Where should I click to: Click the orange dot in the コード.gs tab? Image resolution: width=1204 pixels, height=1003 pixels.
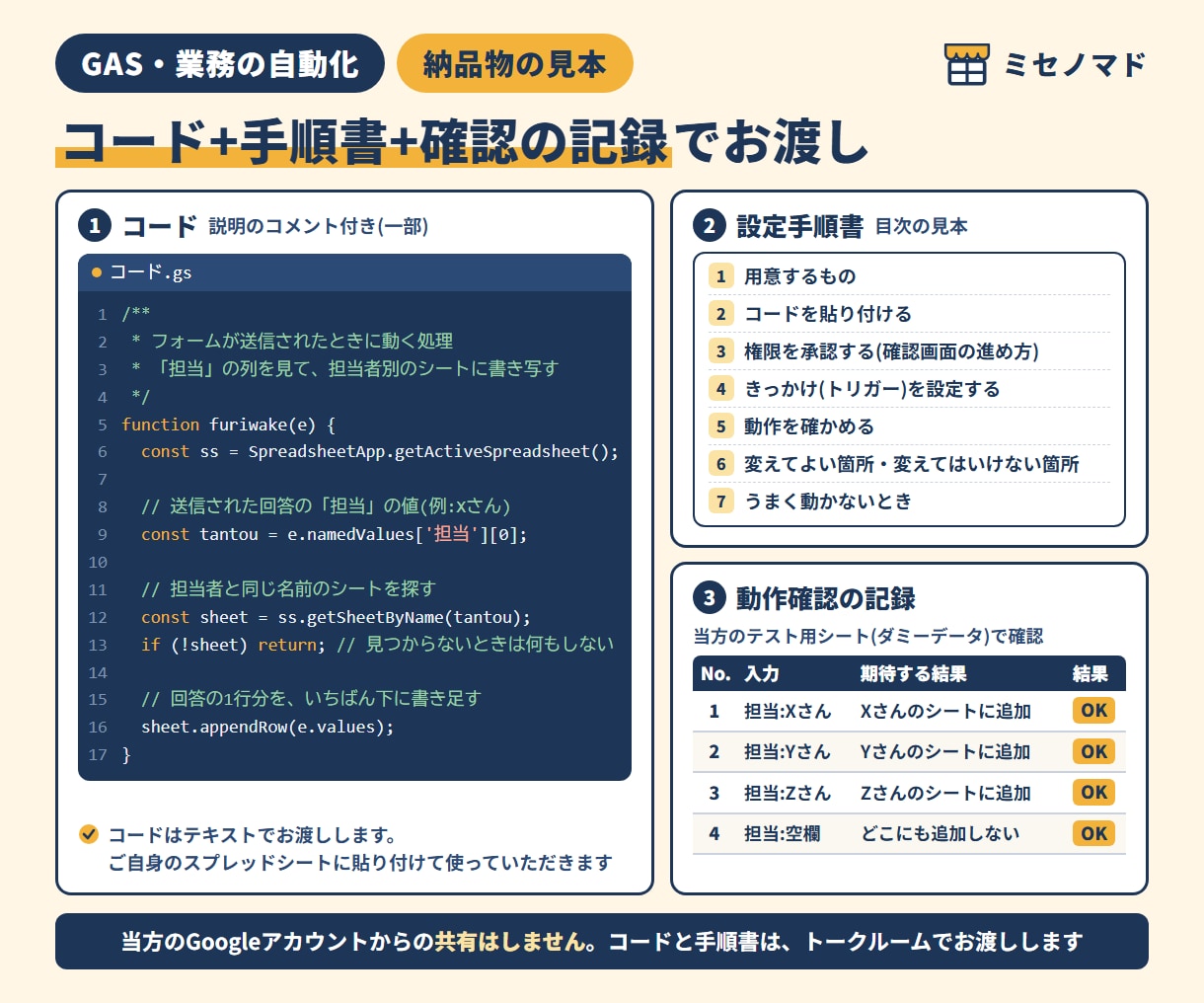[97, 272]
